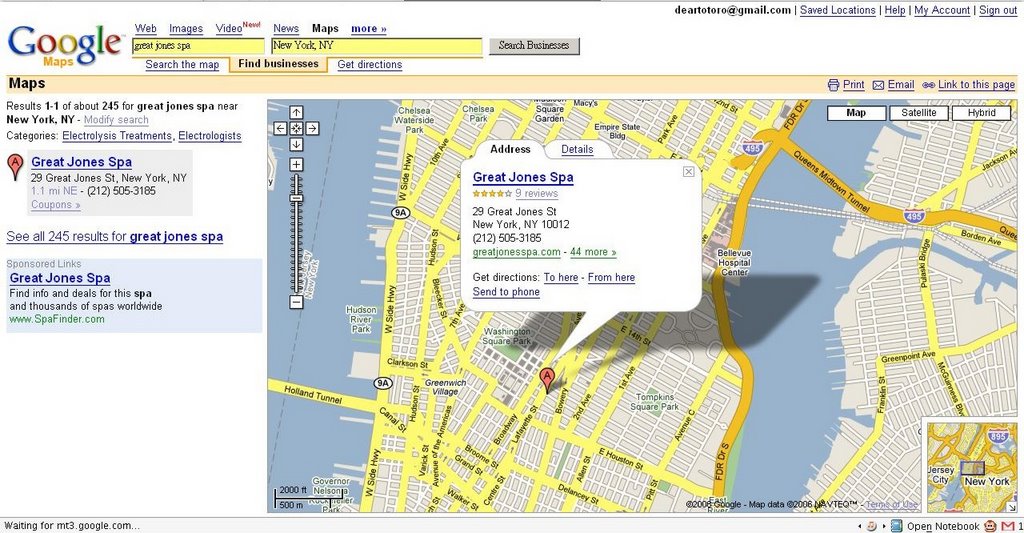Screen dimensions: 1024x533
Task: Pan the map left with arrow button
Action: tap(280, 129)
